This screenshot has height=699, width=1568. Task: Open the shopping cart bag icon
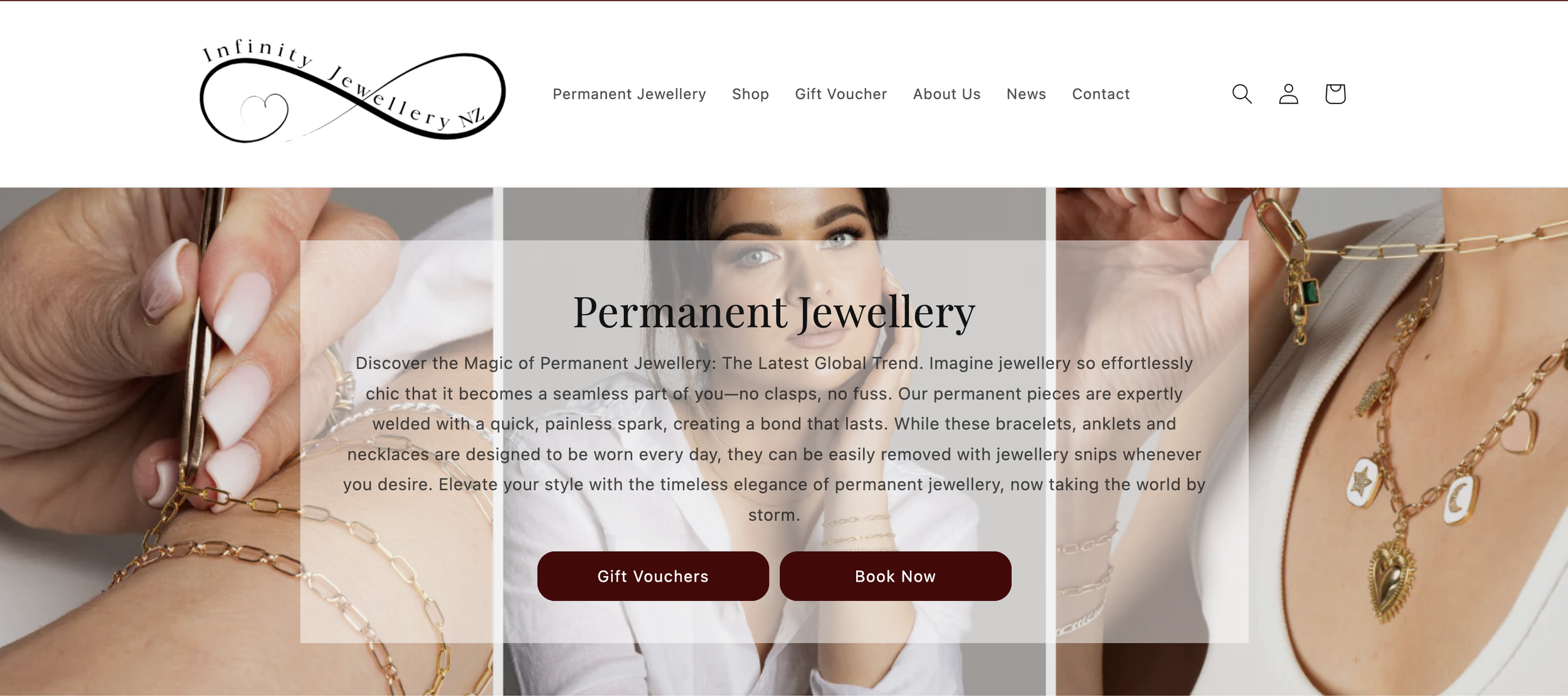[1335, 94]
